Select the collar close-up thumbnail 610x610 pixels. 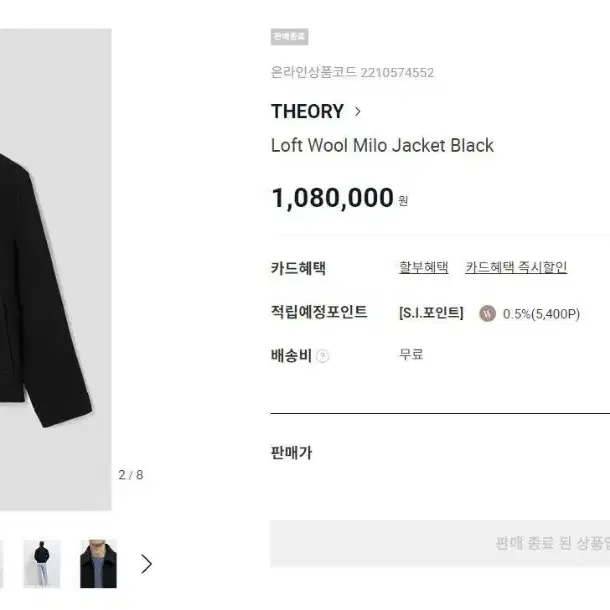pos(98,564)
